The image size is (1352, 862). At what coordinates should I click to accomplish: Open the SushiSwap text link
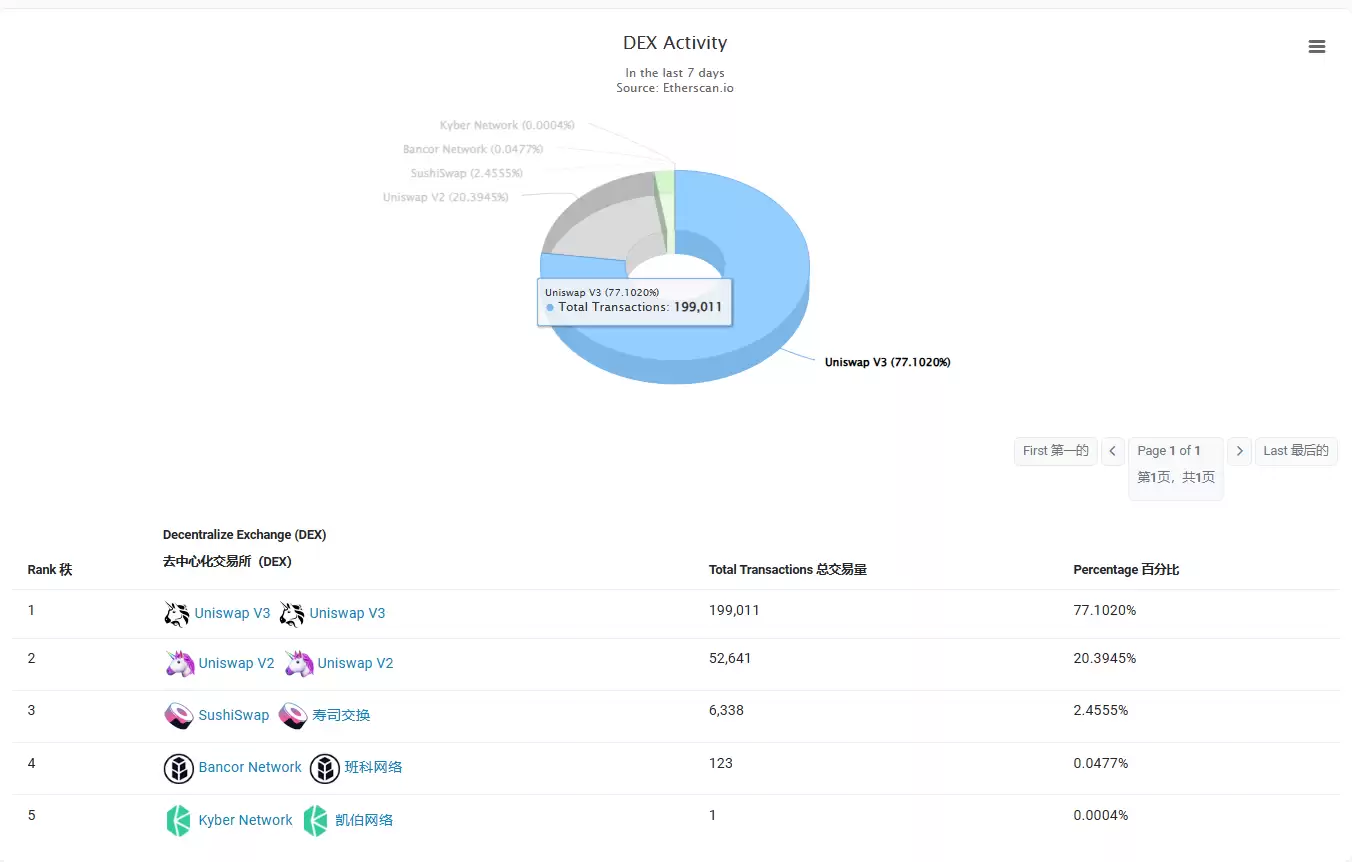coord(234,716)
